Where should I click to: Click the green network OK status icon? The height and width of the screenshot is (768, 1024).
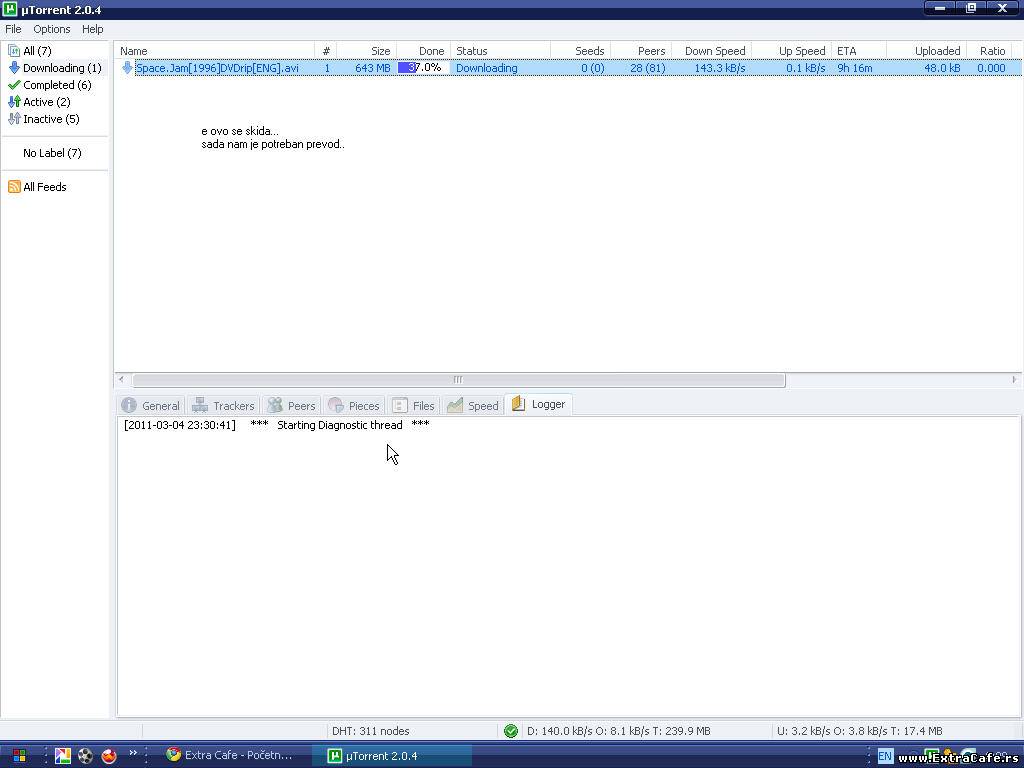(511, 731)
